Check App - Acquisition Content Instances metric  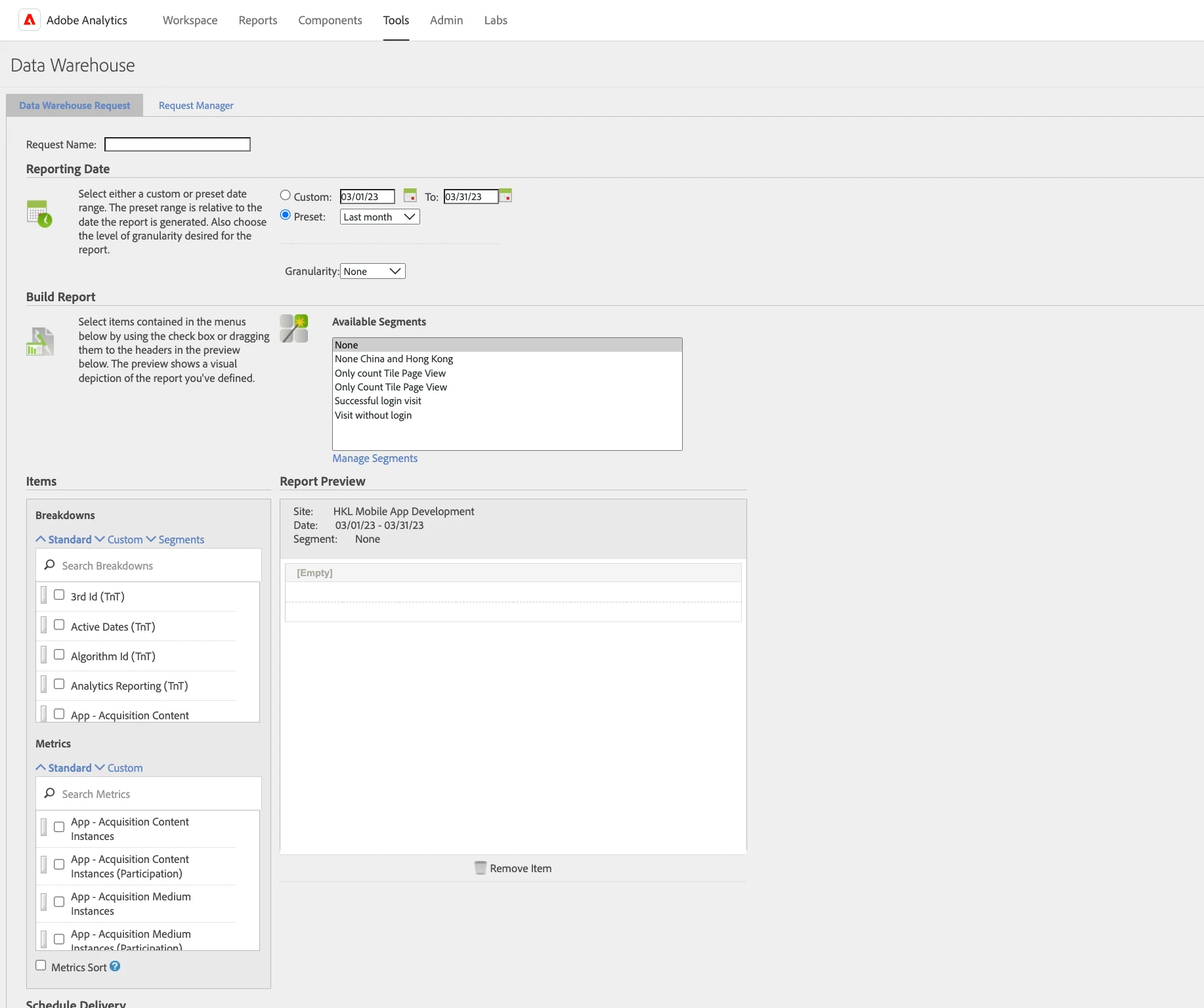[x=59, y=827]
